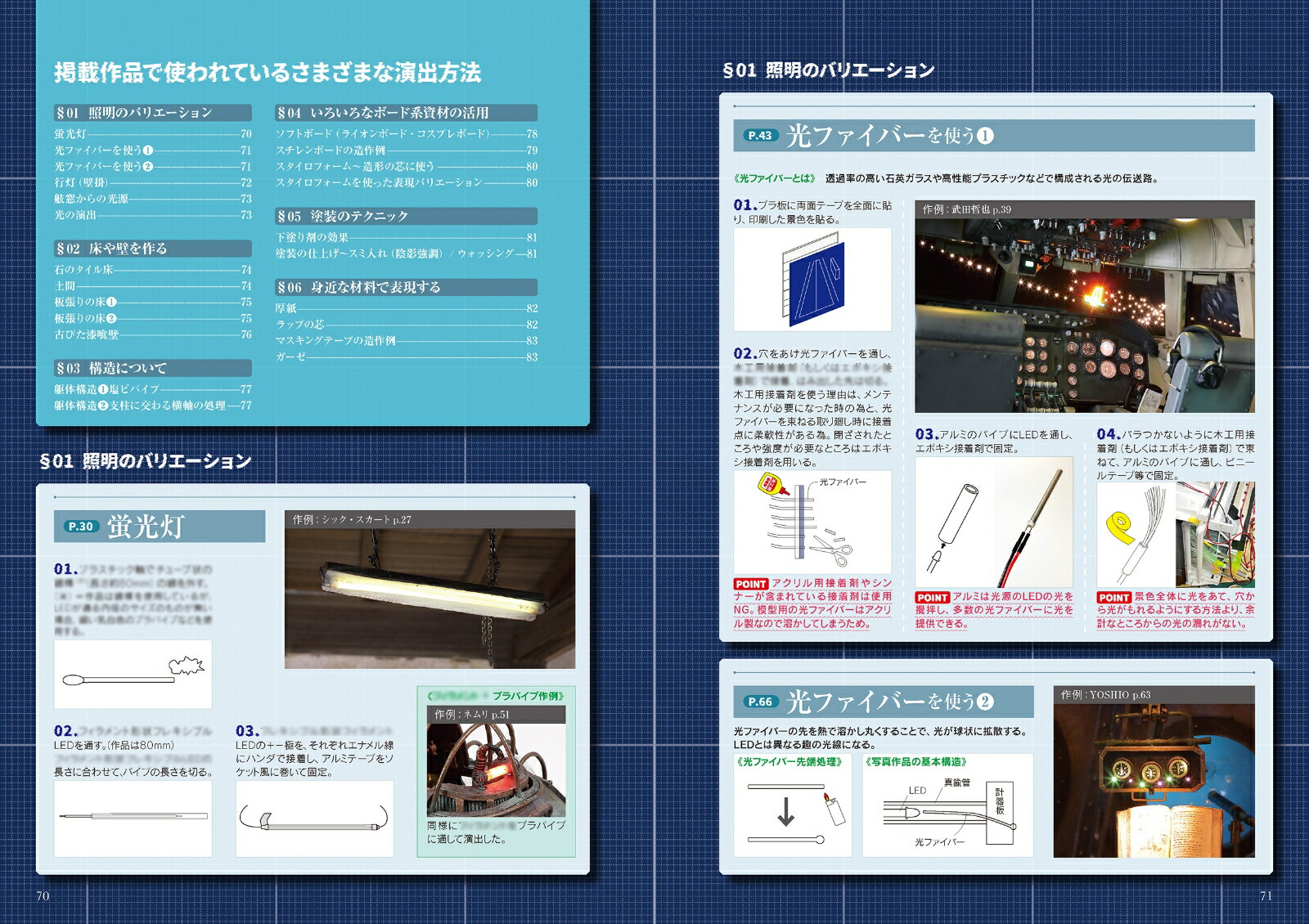Click the blue board with scenery illustration
Image resolution: width=1309 pixels, height=924 pixels.
tap(814, 278)
